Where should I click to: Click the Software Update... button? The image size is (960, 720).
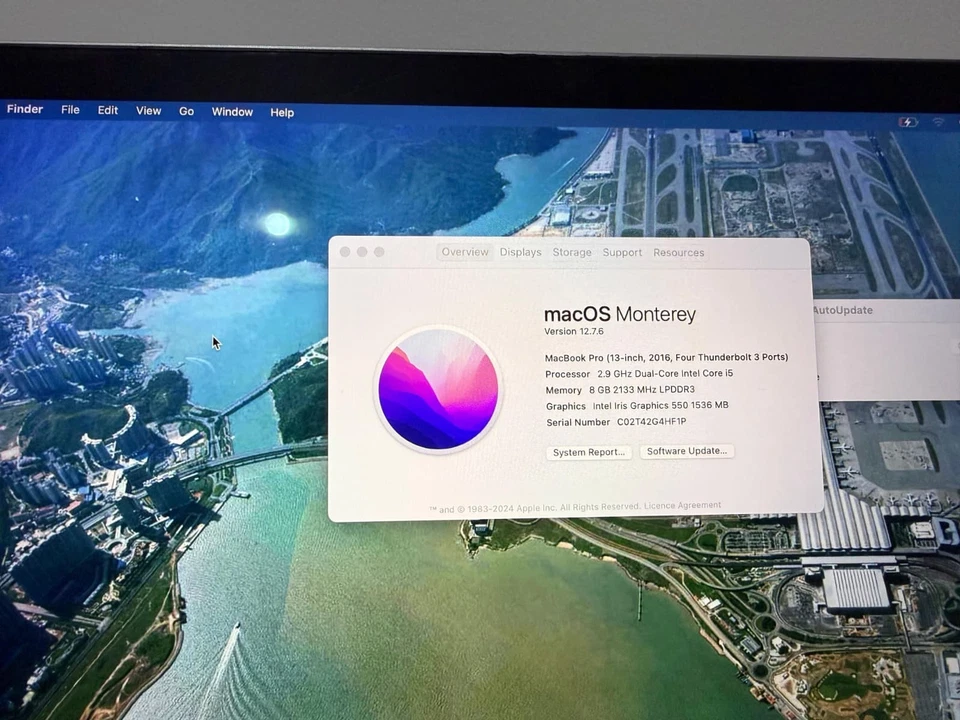tap(687, 451)
